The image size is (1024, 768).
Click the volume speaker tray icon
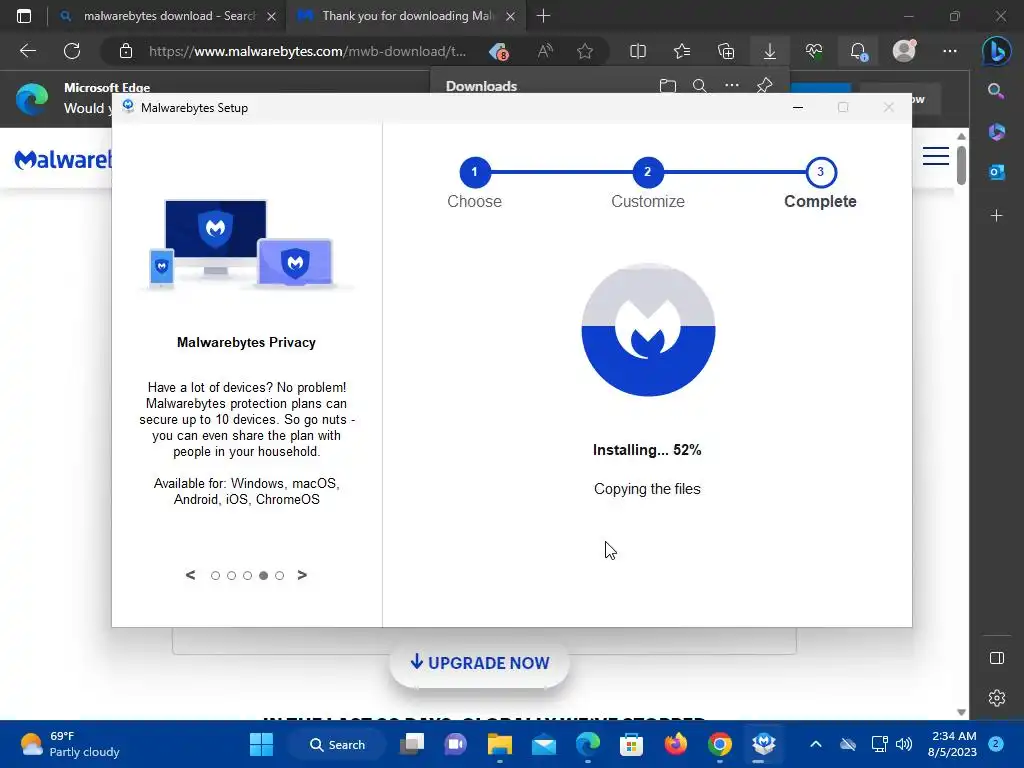[x=904, y=744]
